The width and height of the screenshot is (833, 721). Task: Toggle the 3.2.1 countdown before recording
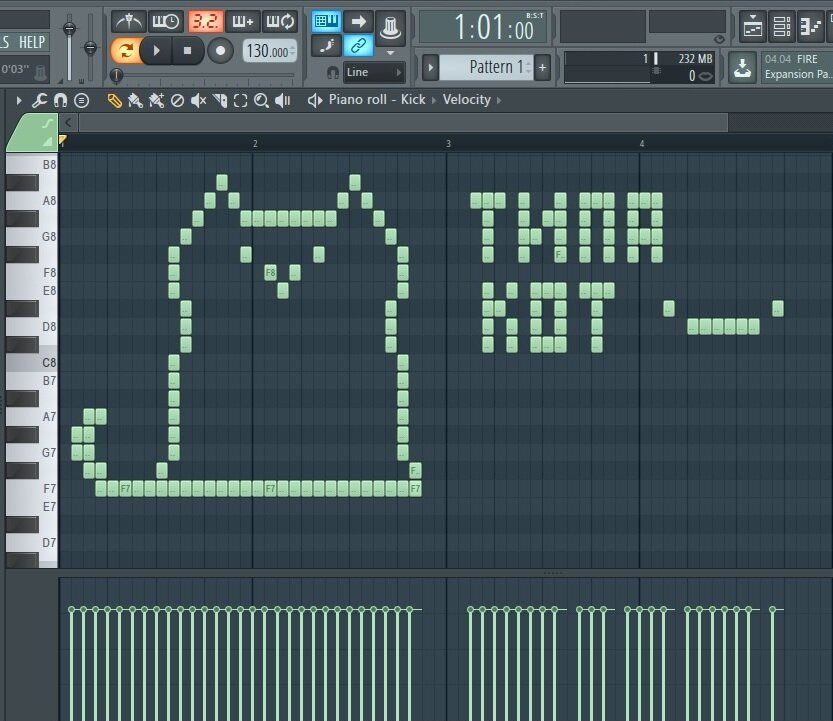[205, 22]
